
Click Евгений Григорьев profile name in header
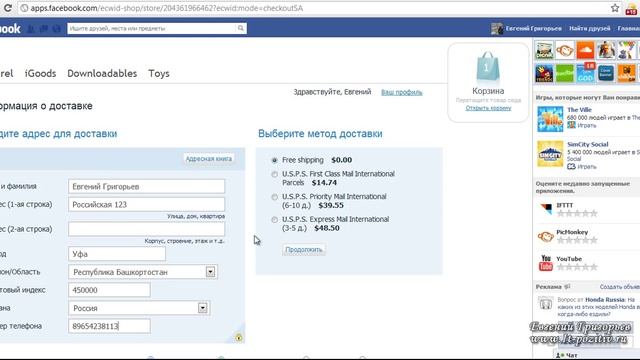[533, 29]
